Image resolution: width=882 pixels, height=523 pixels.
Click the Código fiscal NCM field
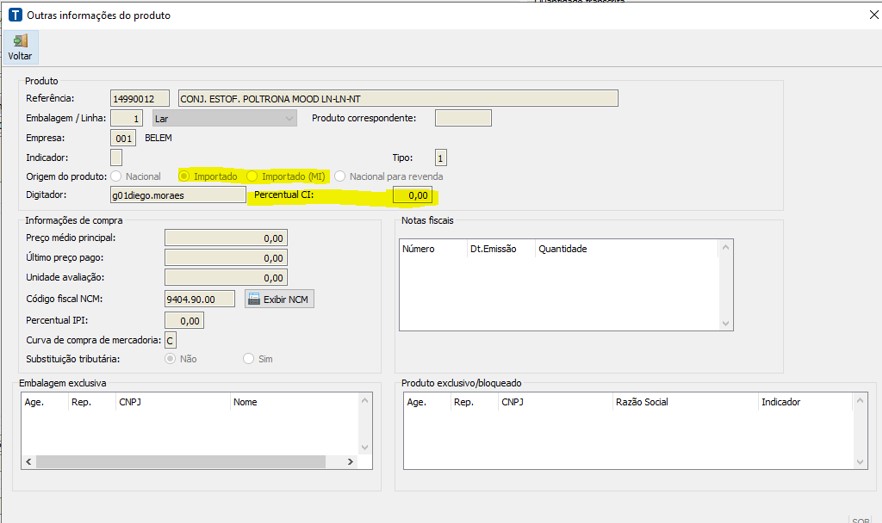pos(199,299)
